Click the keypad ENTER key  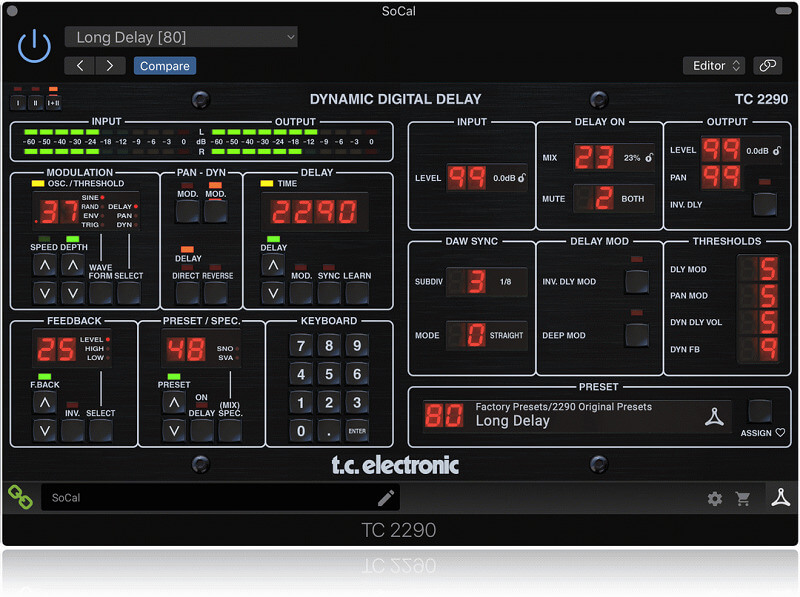(x=357, y=431)
